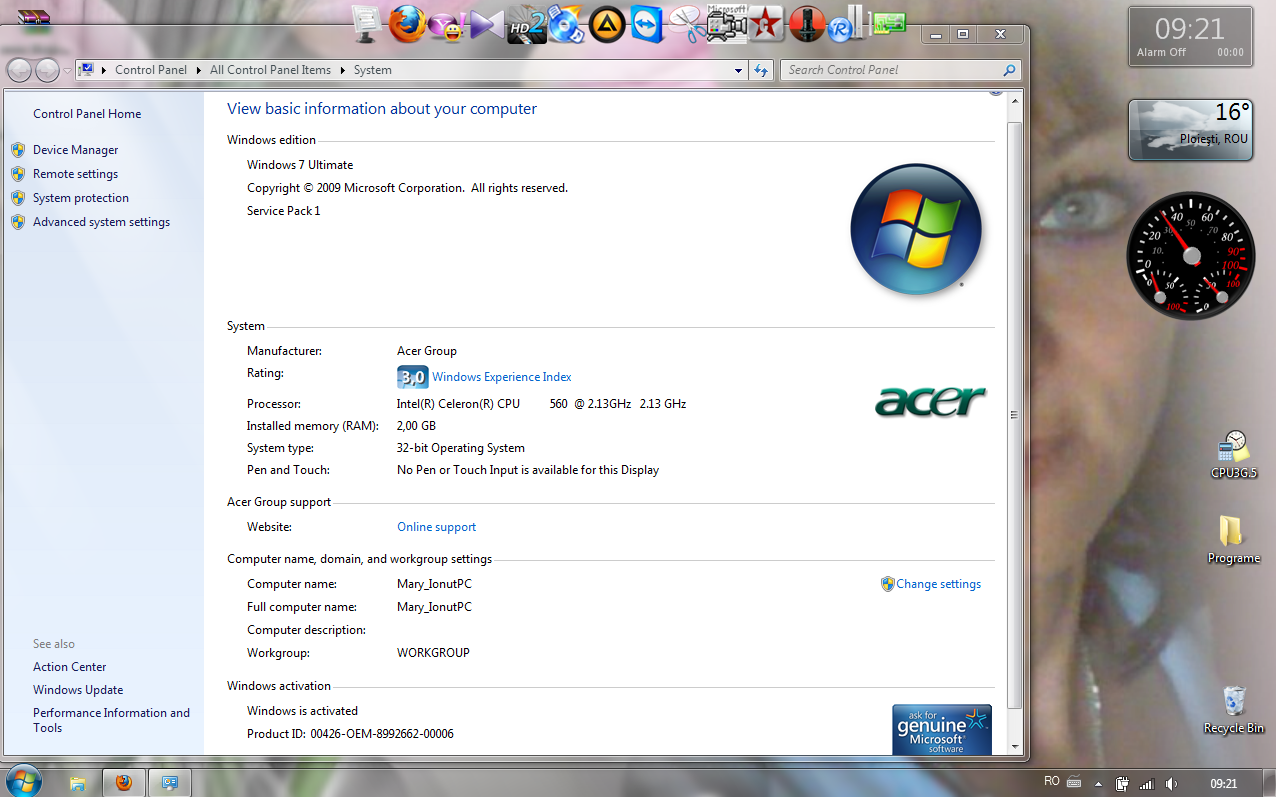Click All Control Panel Items breadcrumb

[270, 70]
